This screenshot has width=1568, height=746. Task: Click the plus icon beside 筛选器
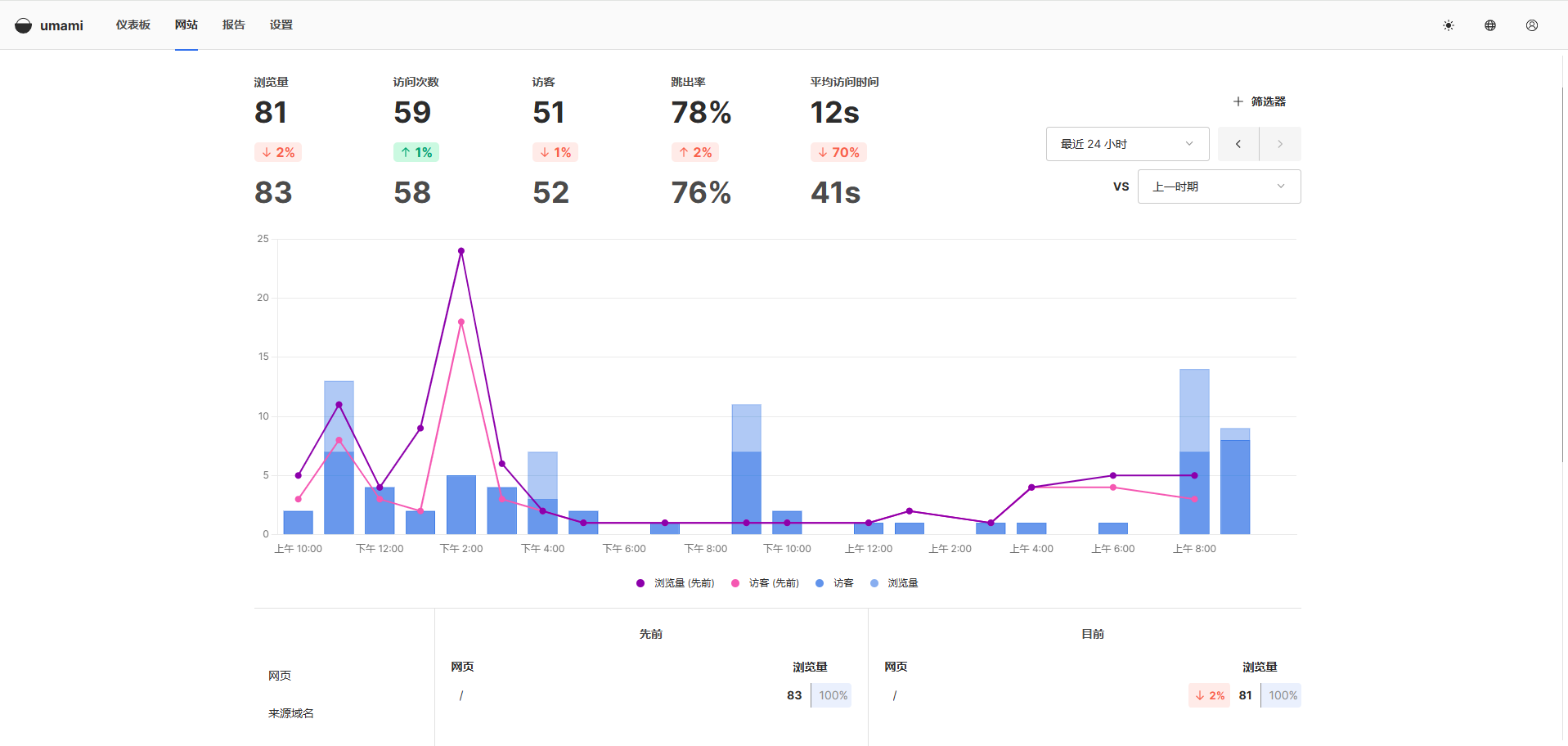(x=1238, y=101)
